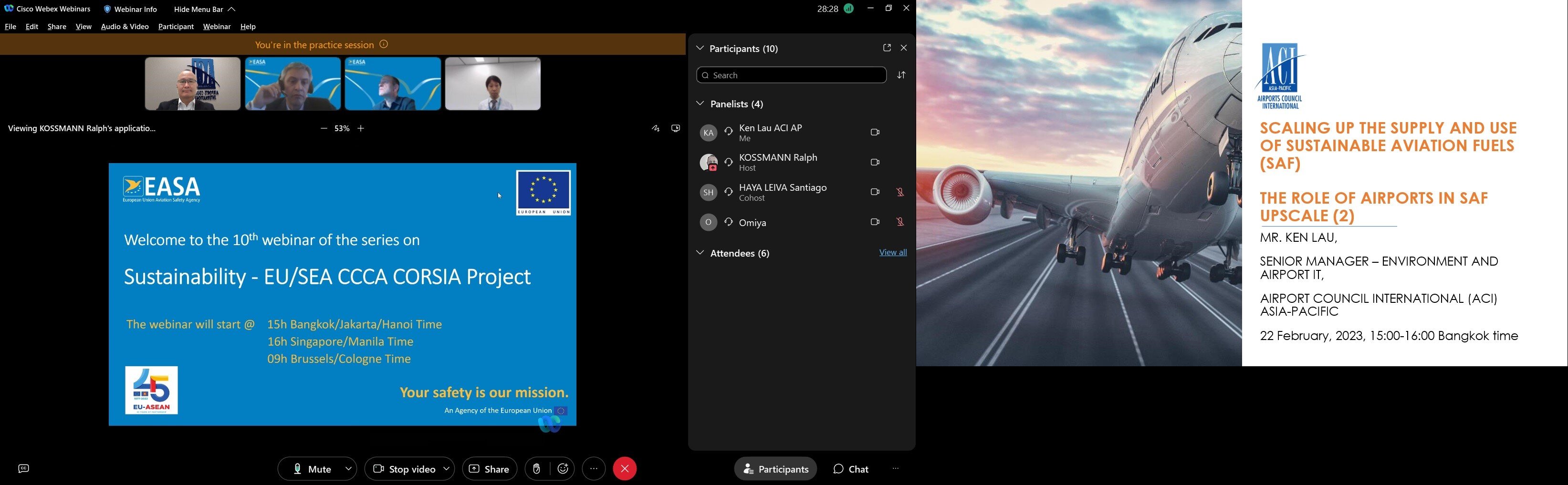Open the reactions emoji icon
Screen dimensions: 1568x485
[563, 469]
